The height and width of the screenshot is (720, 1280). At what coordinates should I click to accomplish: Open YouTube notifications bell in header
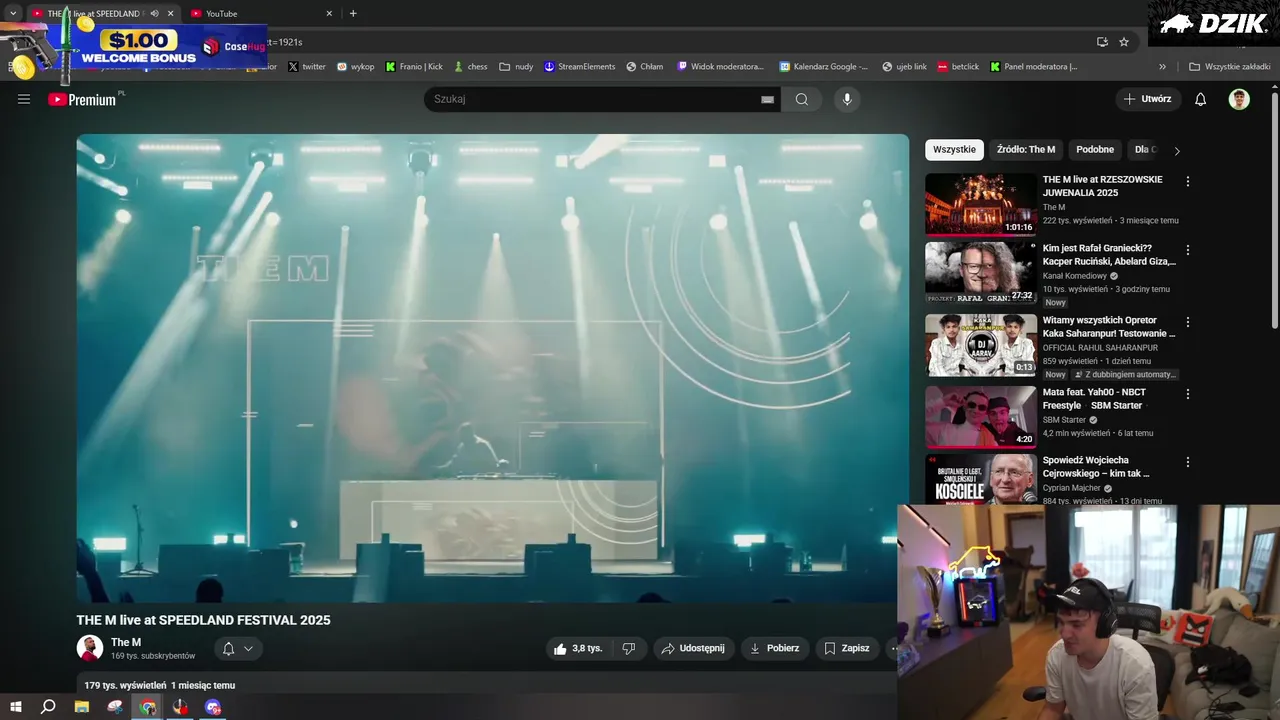tap(1201, 99)
